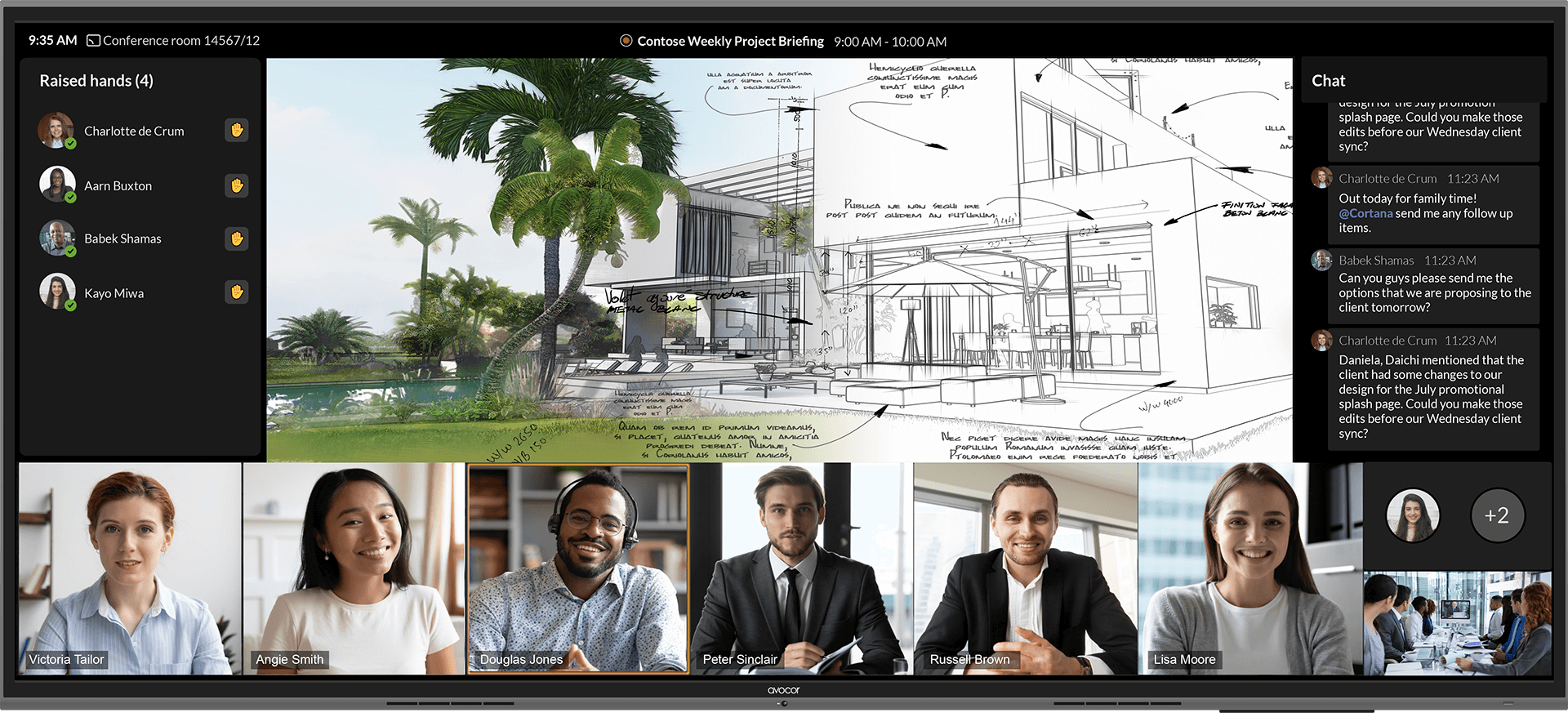
Task: Click the 'Douglas Jones' name label
Action: [x=521, y=659]
